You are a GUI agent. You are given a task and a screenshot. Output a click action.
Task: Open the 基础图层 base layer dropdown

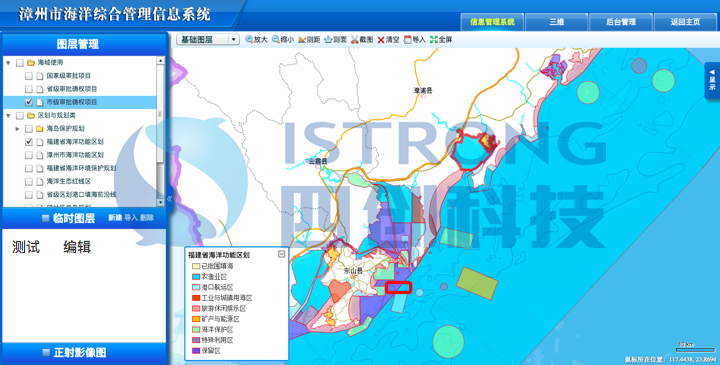coord(208,39)
